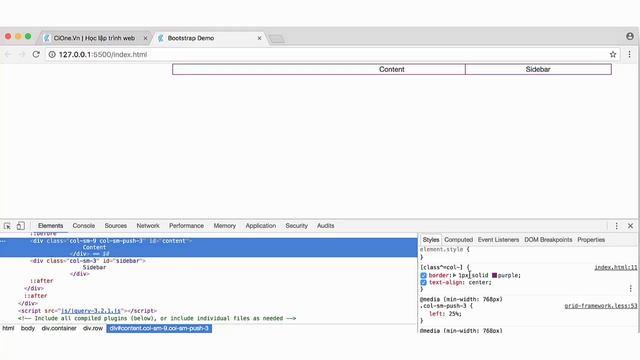Viewport: 640px width, 360px height.
Task: Switch to CiOne.Vn browser tab
Action: coord(94,38)
